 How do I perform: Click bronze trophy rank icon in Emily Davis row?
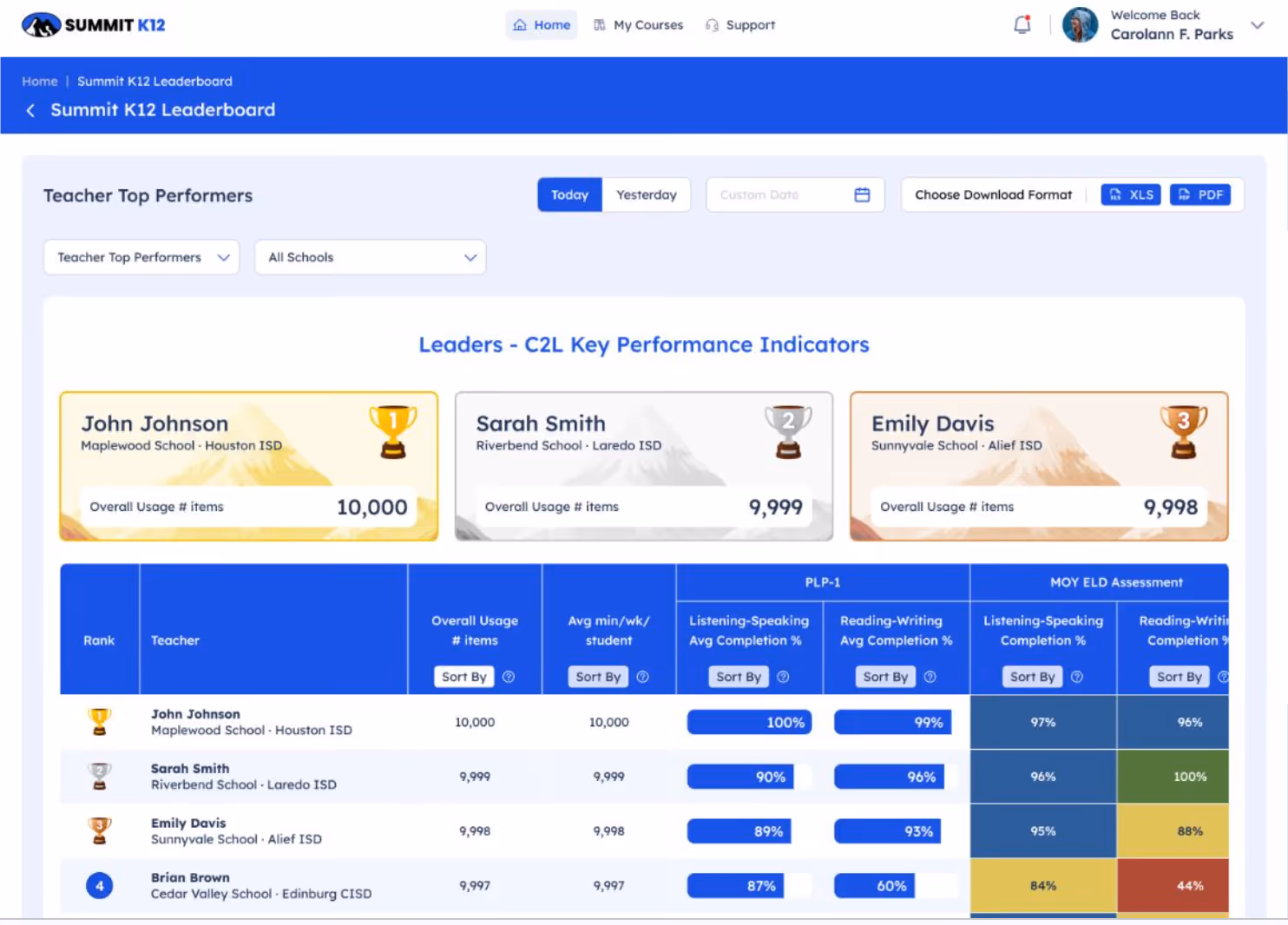coord(100,830)
